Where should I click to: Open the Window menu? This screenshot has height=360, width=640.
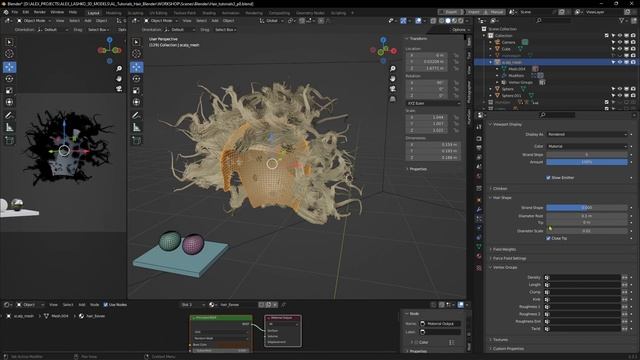point(57,12)
